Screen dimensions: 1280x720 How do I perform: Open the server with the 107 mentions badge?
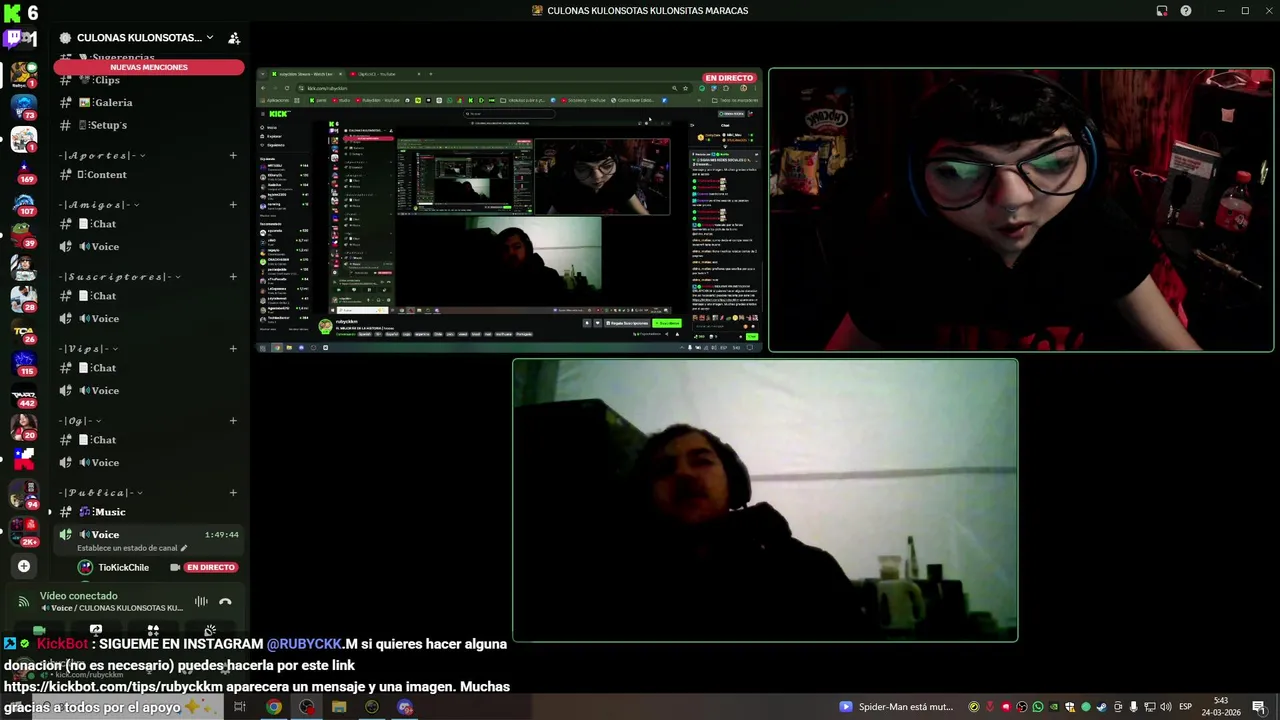point(24,203)
